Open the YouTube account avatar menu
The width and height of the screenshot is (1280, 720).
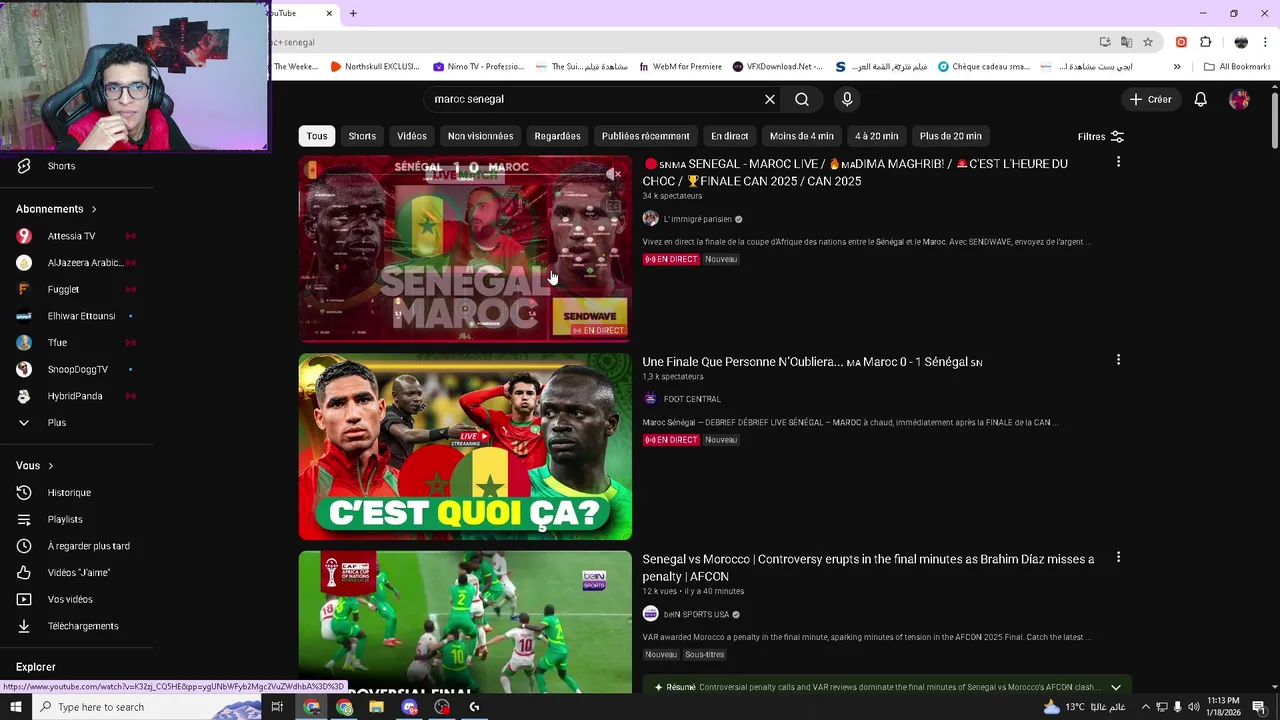click(1239, 99)
